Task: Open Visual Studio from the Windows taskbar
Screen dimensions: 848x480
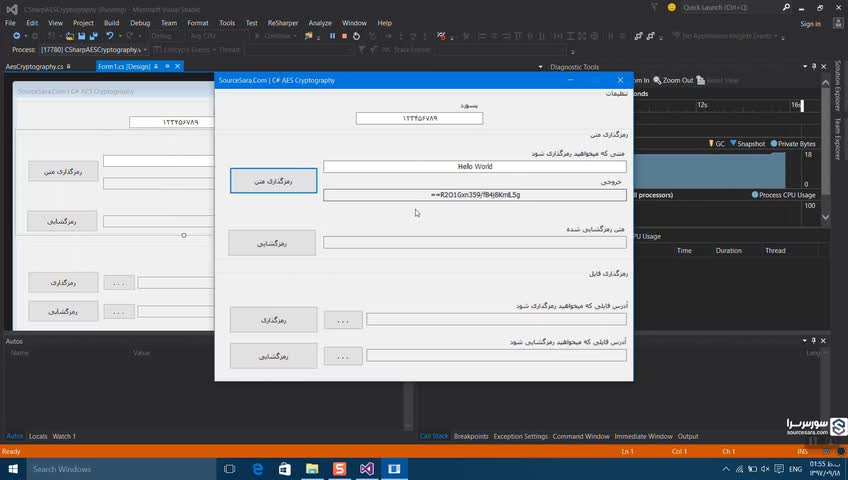Action: [x=367, y=469]
